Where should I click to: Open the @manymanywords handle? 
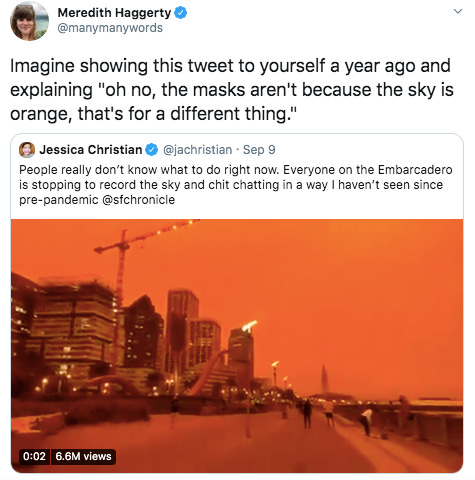pyautogui.click(x=110, y=28)
